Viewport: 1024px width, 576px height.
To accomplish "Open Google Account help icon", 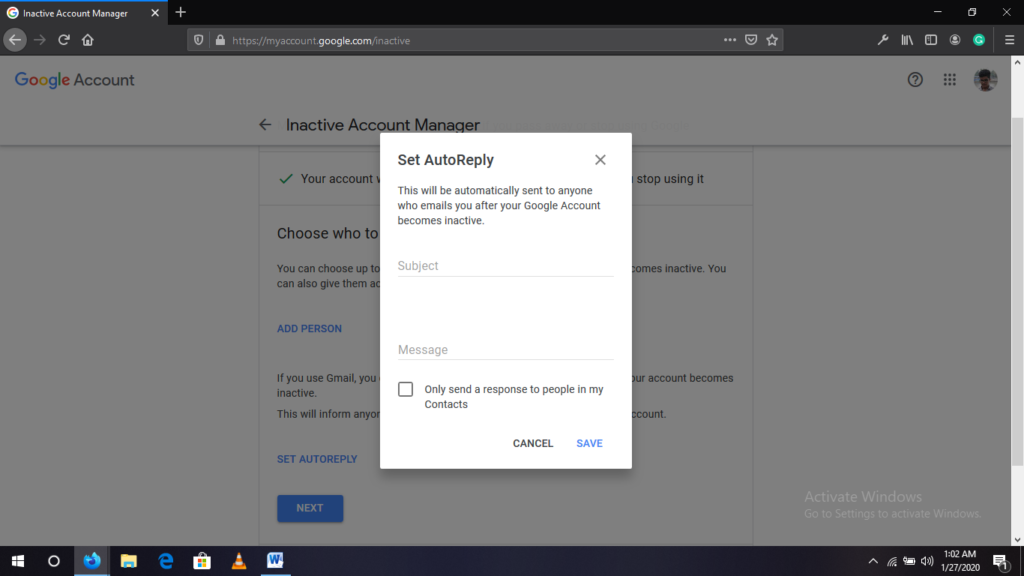I will click(x=915, y=80).
